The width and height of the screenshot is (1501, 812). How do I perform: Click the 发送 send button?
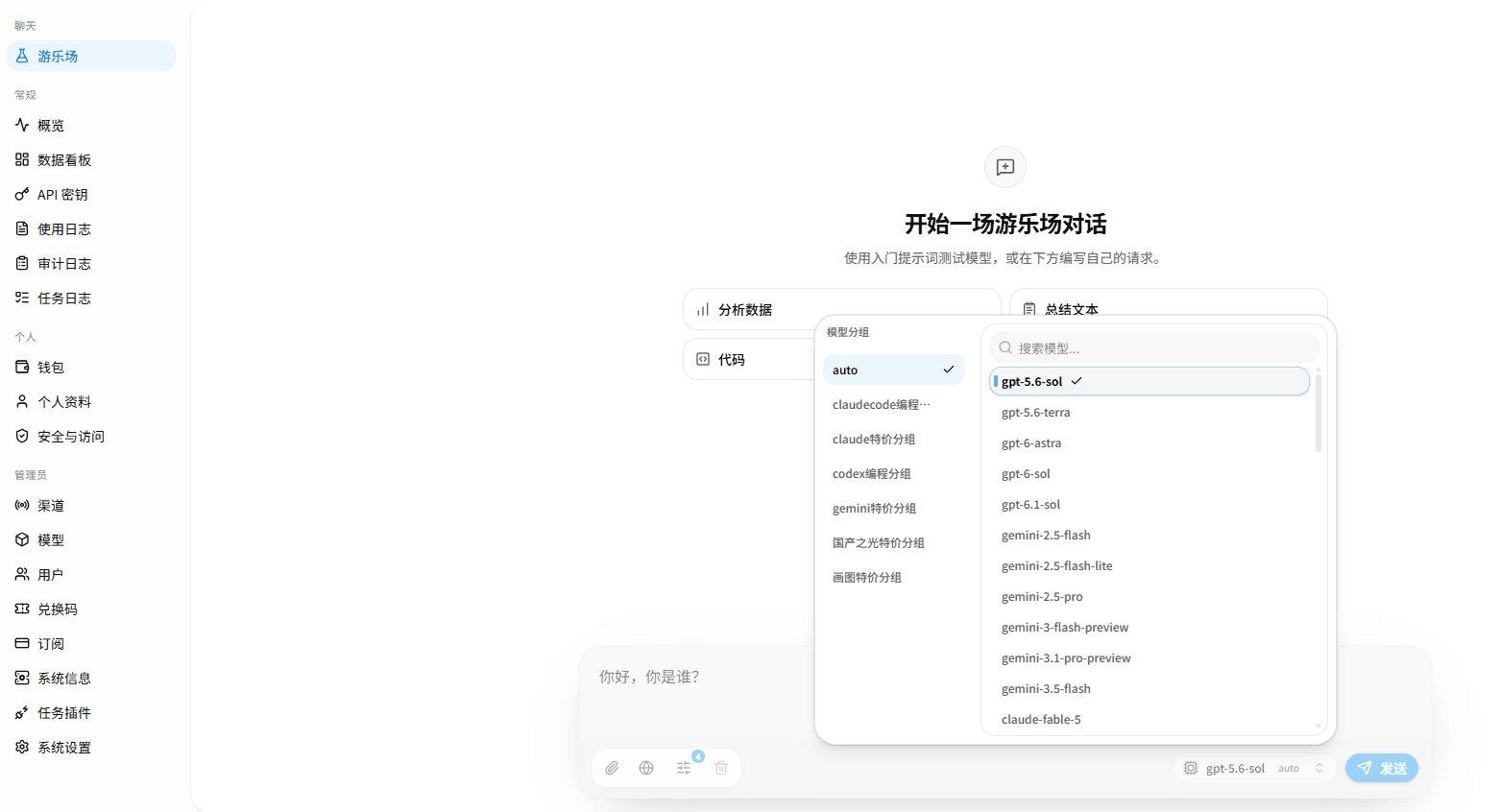click(x=1382, y=768)
